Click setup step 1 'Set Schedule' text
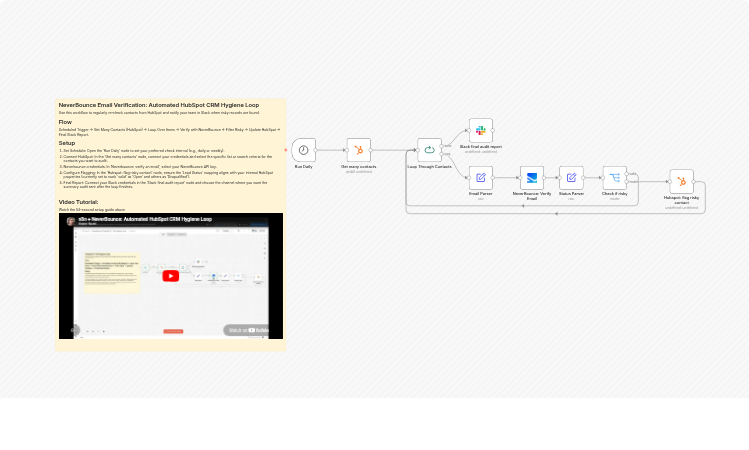749x450 pixels. [x=144, y=150]
